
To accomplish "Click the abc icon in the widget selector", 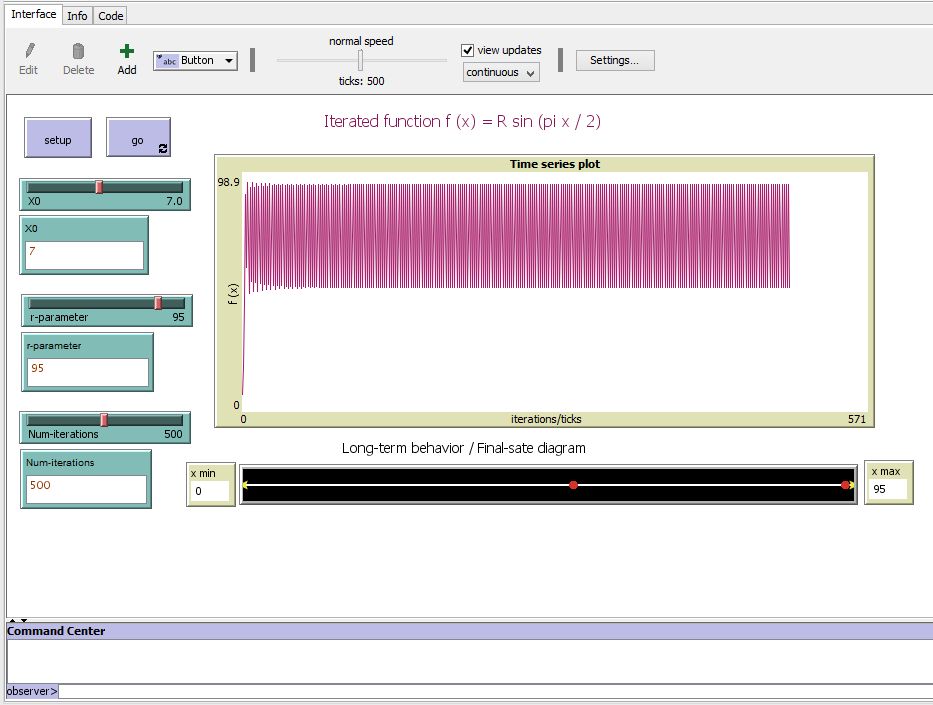I will click(x=170, y=60).
